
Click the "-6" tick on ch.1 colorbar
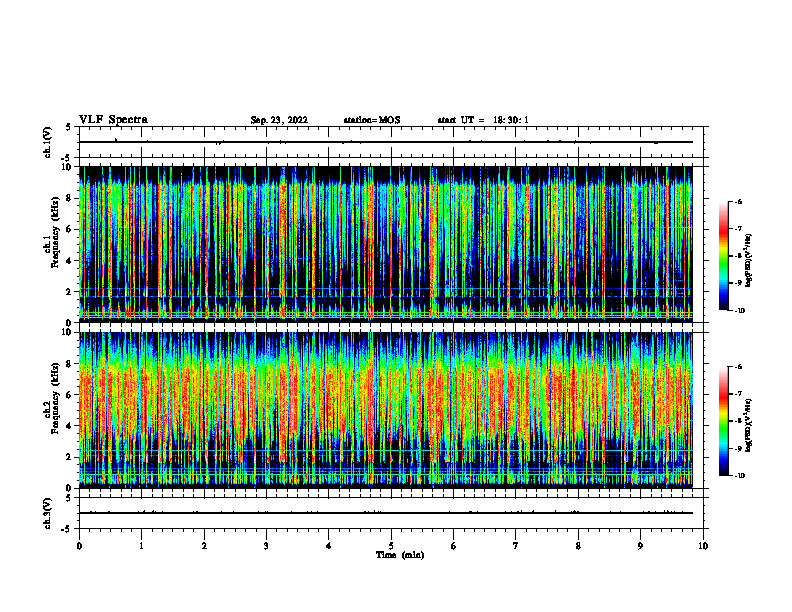coord(738,201)
